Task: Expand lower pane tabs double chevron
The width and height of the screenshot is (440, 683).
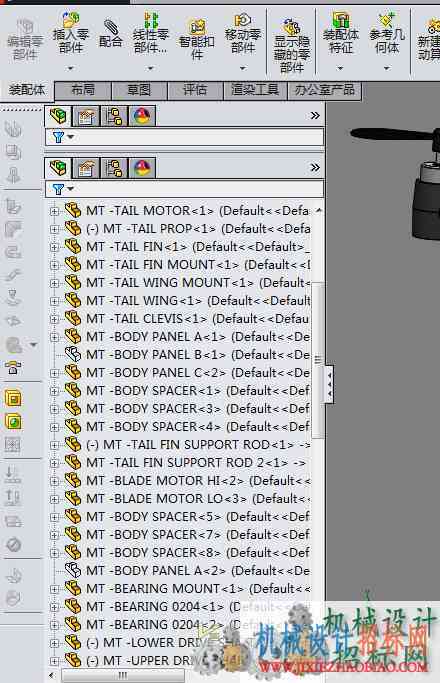Action: coord(315,167)
